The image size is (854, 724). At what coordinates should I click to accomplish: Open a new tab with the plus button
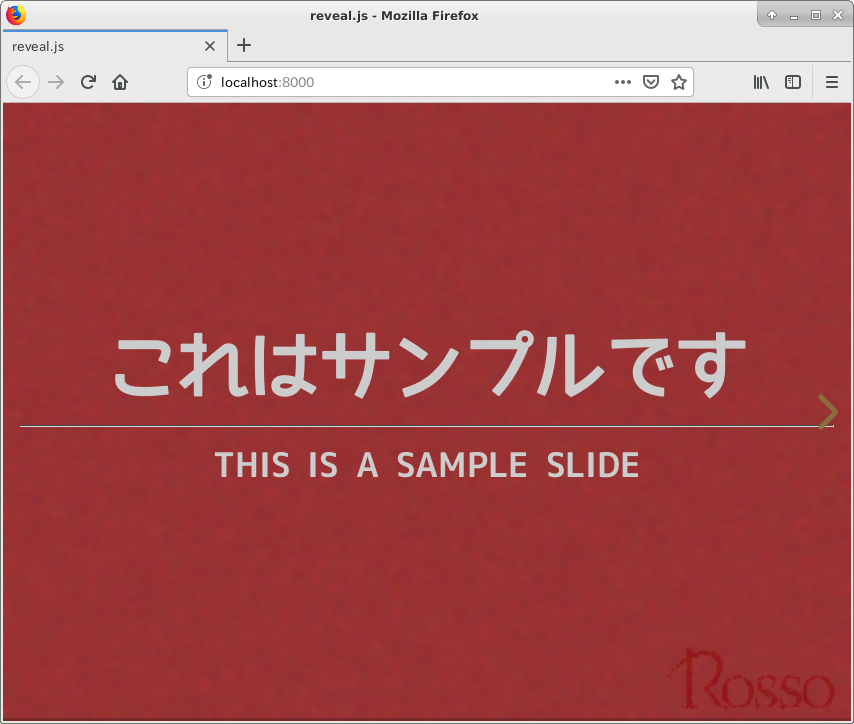click(244, 45)
